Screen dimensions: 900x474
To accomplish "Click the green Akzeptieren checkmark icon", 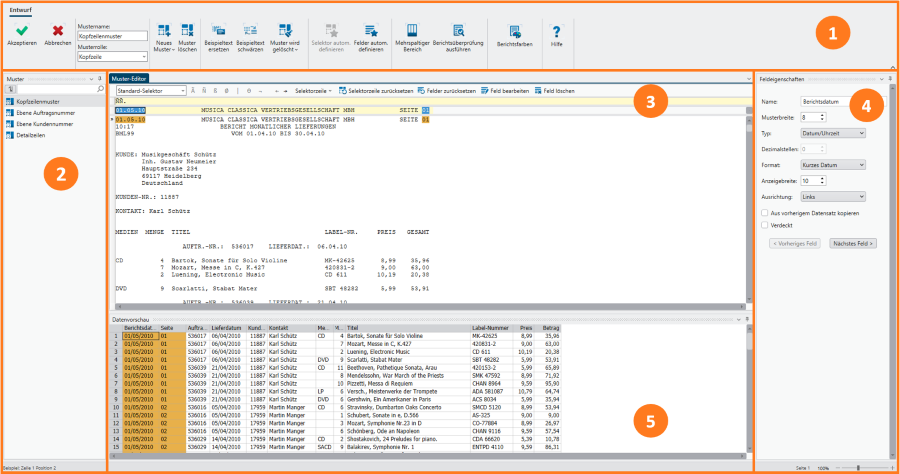I will click(x=21, y=30).
